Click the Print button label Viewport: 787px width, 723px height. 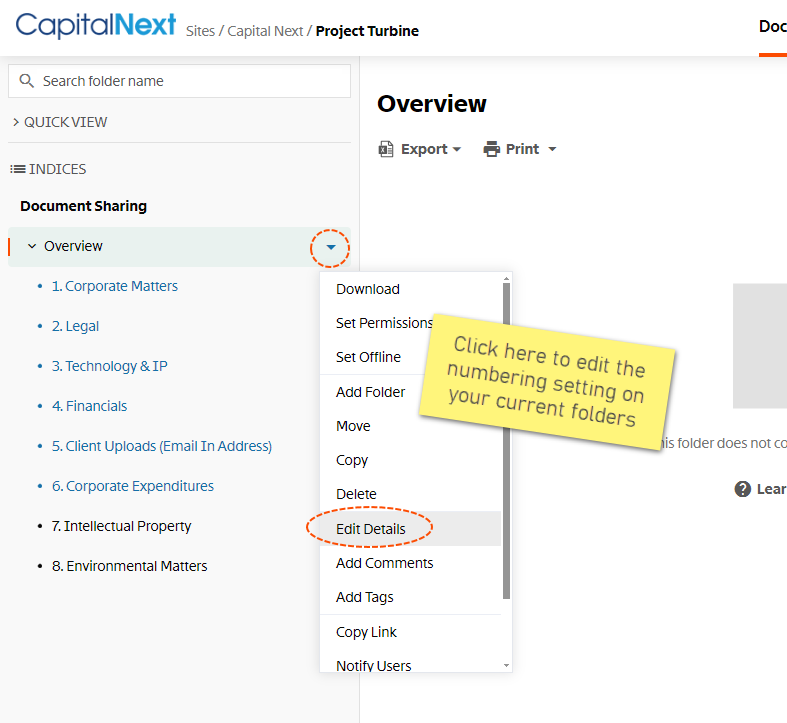click(522, 149)
